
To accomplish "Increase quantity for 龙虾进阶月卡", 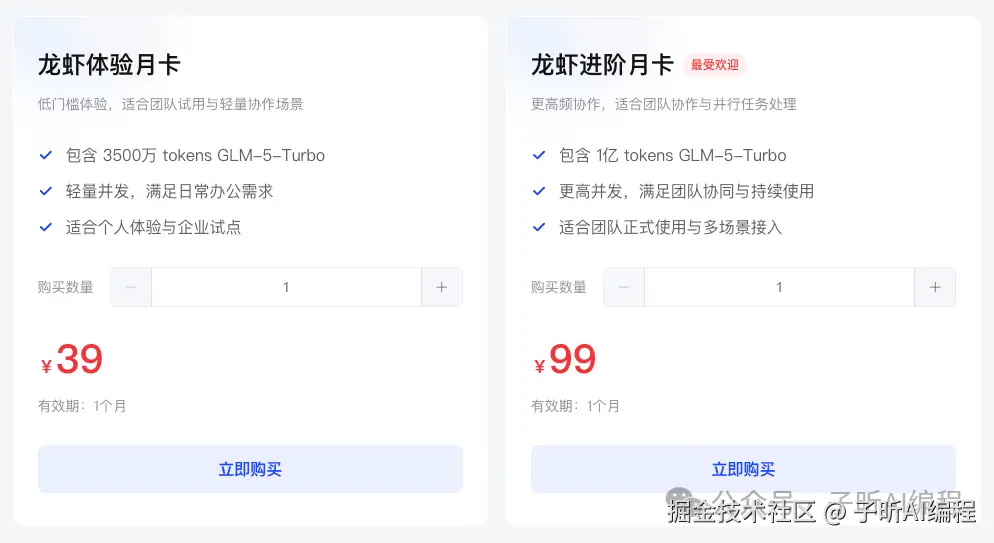I will click(935, 287).
